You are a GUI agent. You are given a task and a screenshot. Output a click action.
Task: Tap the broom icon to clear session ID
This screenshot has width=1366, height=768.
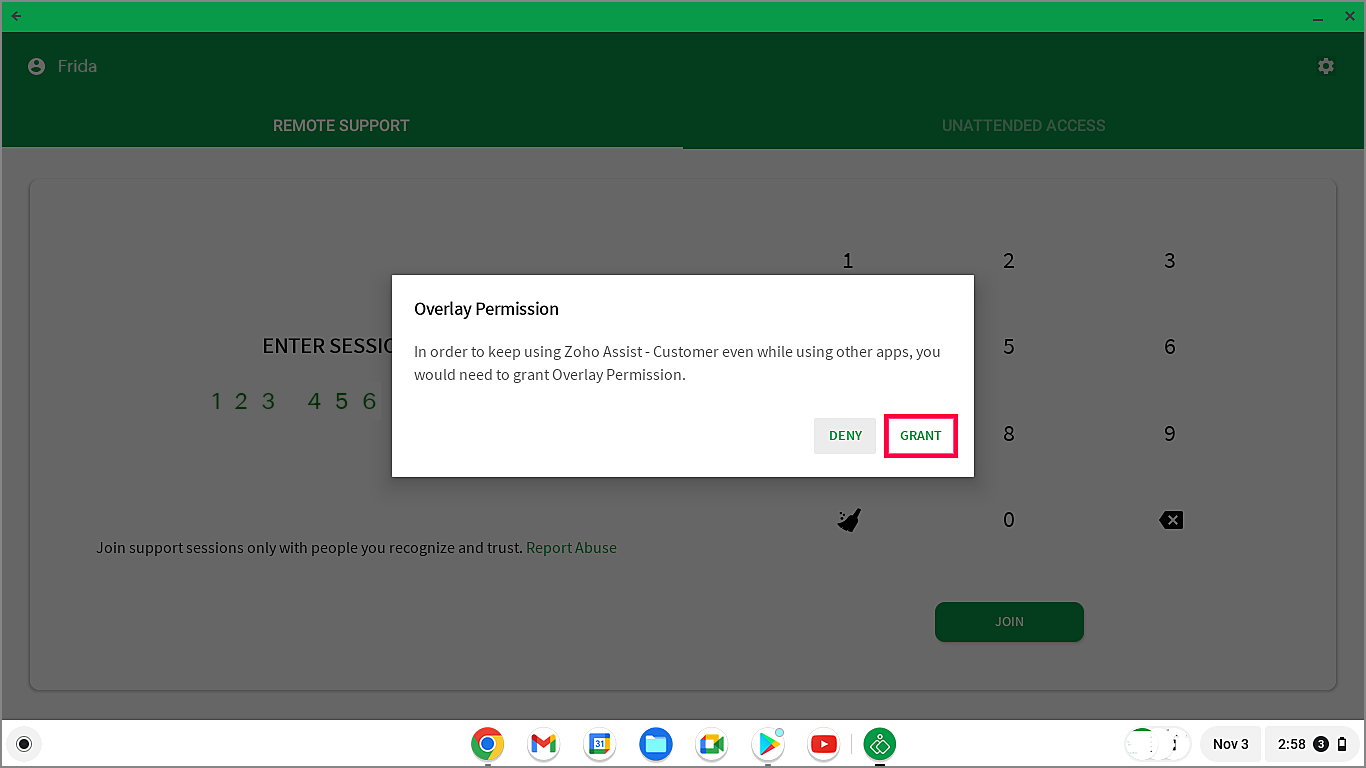click(x=848, y=520)
